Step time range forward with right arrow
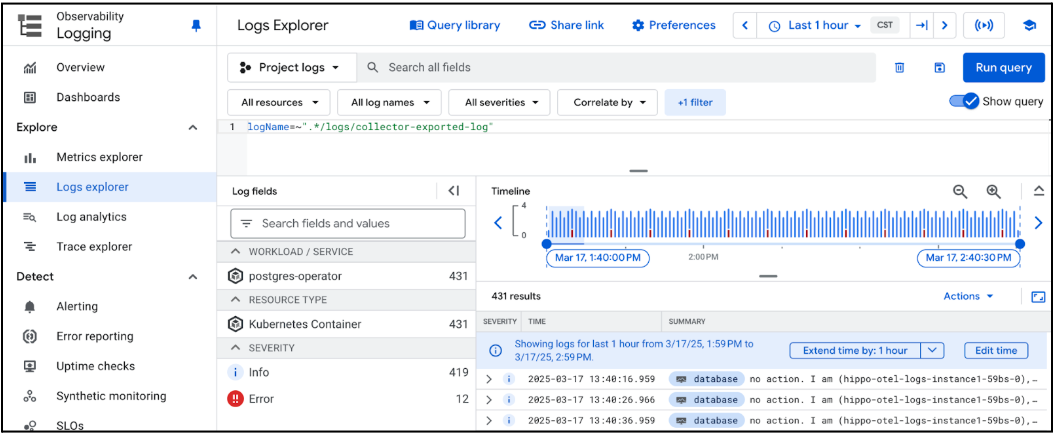The height and width of the screenshot is (434, 1054). coord(944,26)
